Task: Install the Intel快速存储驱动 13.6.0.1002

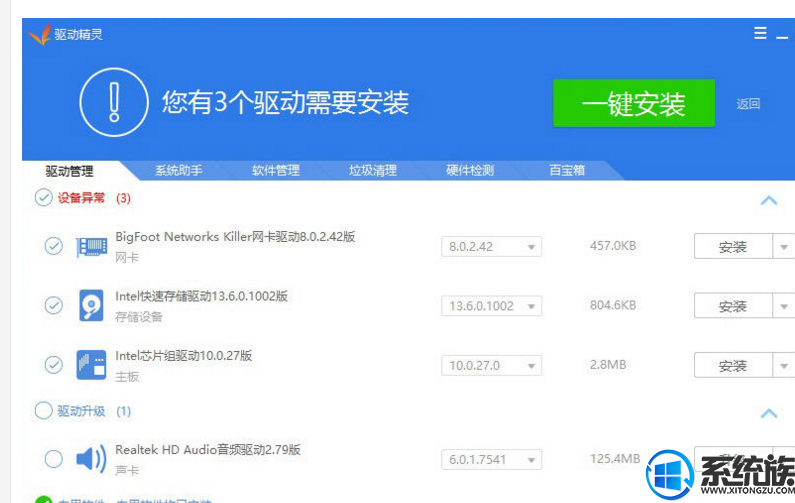Action: click(733, 306)
